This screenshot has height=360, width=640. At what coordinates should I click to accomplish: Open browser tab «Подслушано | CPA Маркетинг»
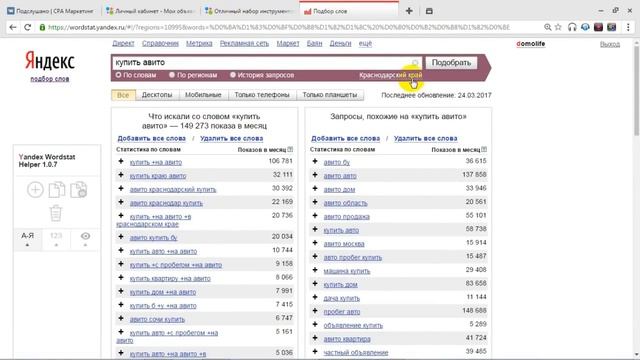click(51, 11)
